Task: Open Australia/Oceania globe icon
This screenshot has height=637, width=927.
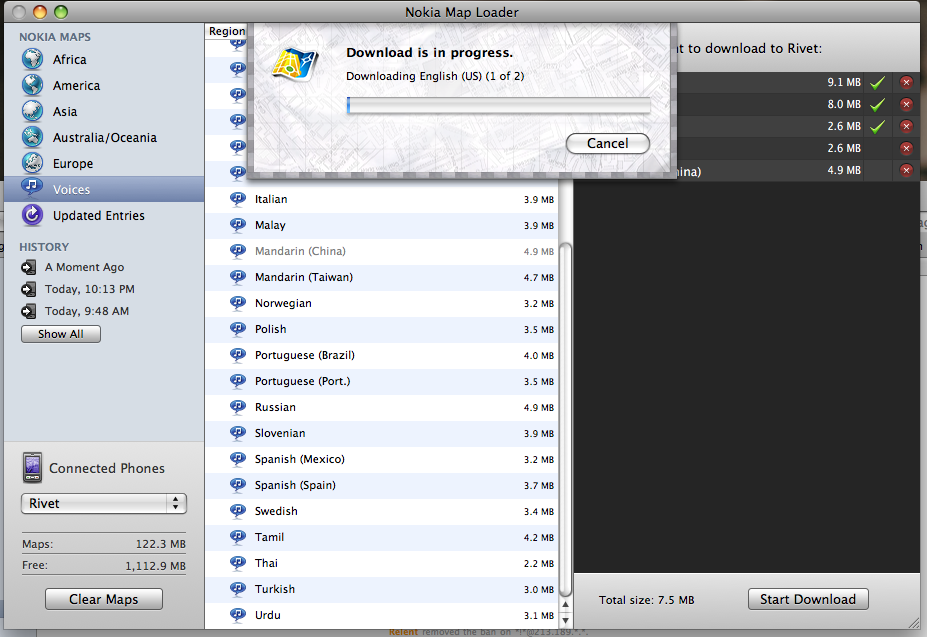Action: [x=33, y=137]
